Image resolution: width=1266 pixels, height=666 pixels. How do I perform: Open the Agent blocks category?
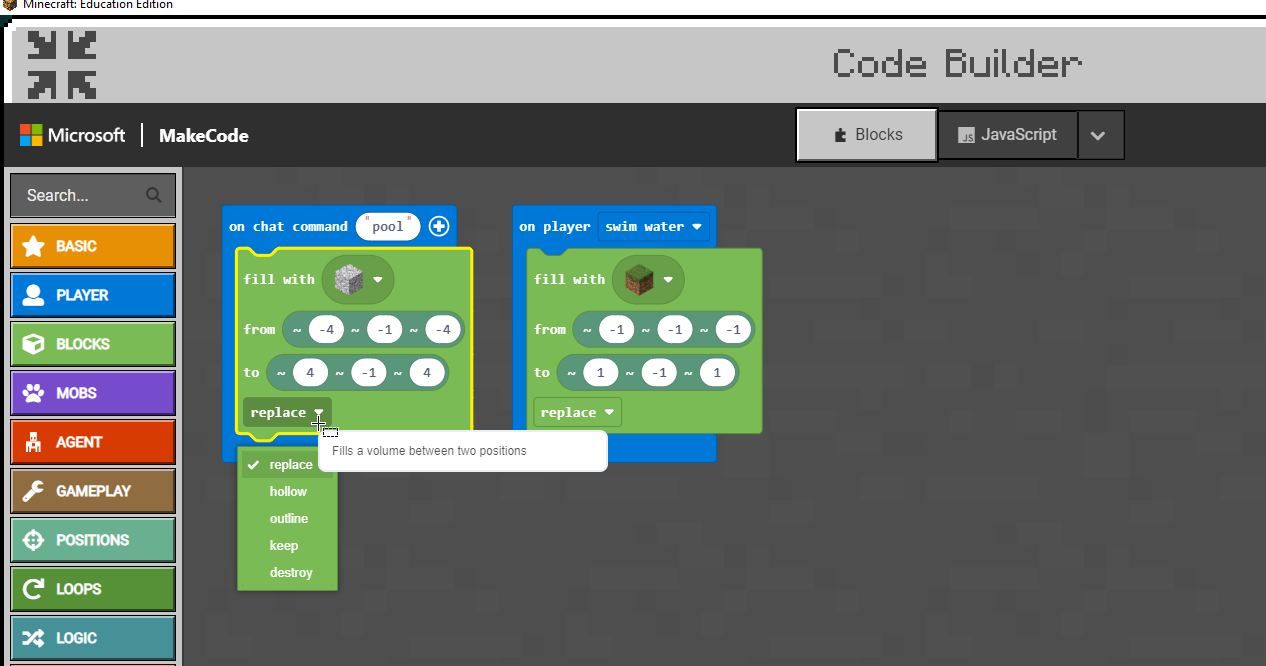pyautogui.click(x=93, y=442)
